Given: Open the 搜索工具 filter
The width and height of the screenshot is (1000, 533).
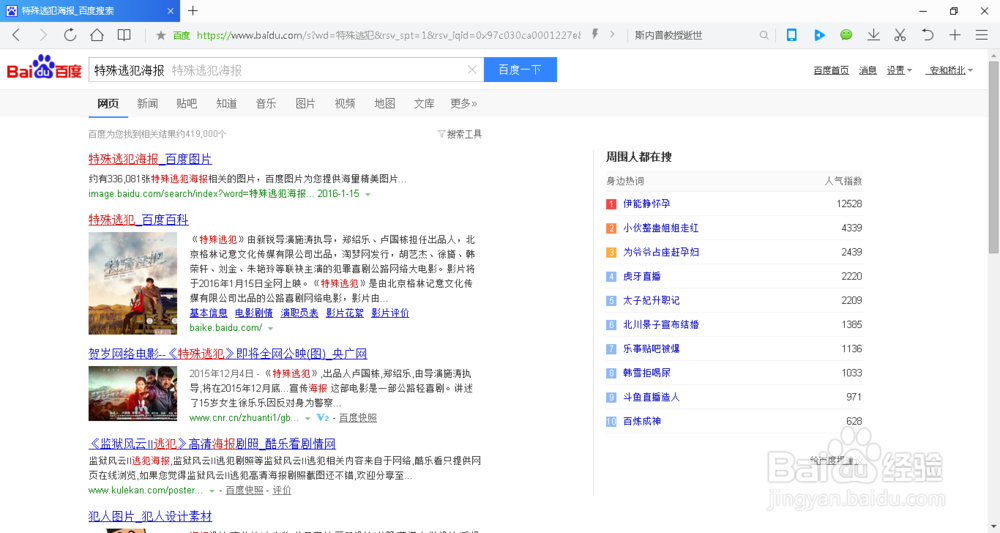Looking at the screenshot, I should point(460,134).
